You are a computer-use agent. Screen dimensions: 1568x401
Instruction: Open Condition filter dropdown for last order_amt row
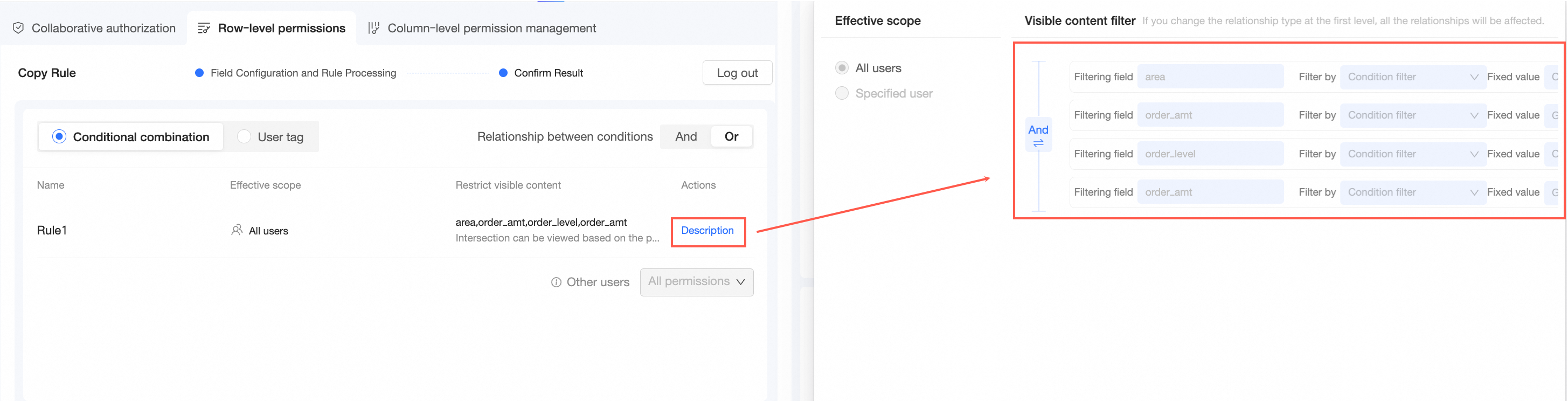pos(1412,192)
